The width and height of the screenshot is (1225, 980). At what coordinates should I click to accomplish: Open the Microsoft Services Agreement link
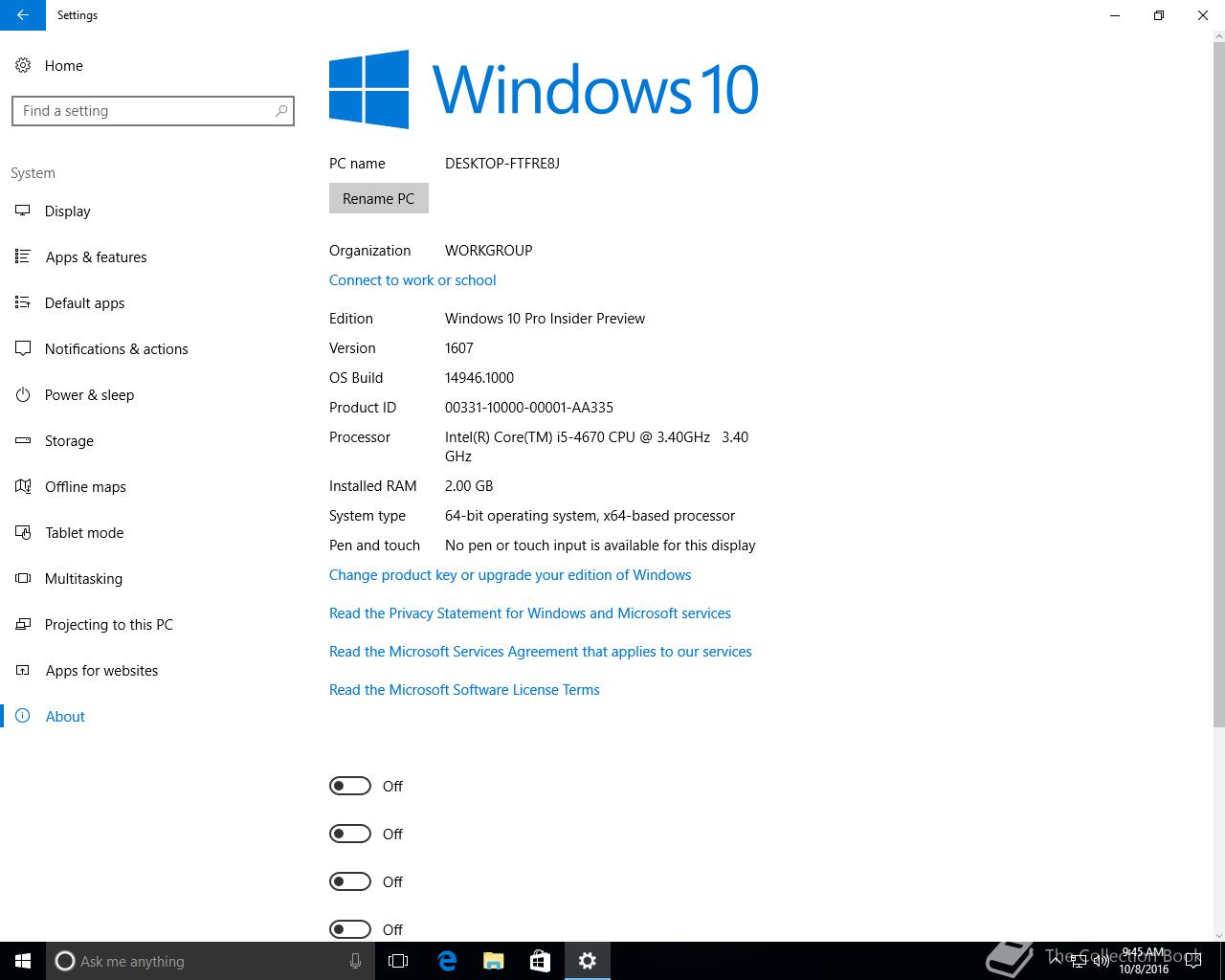541,651
